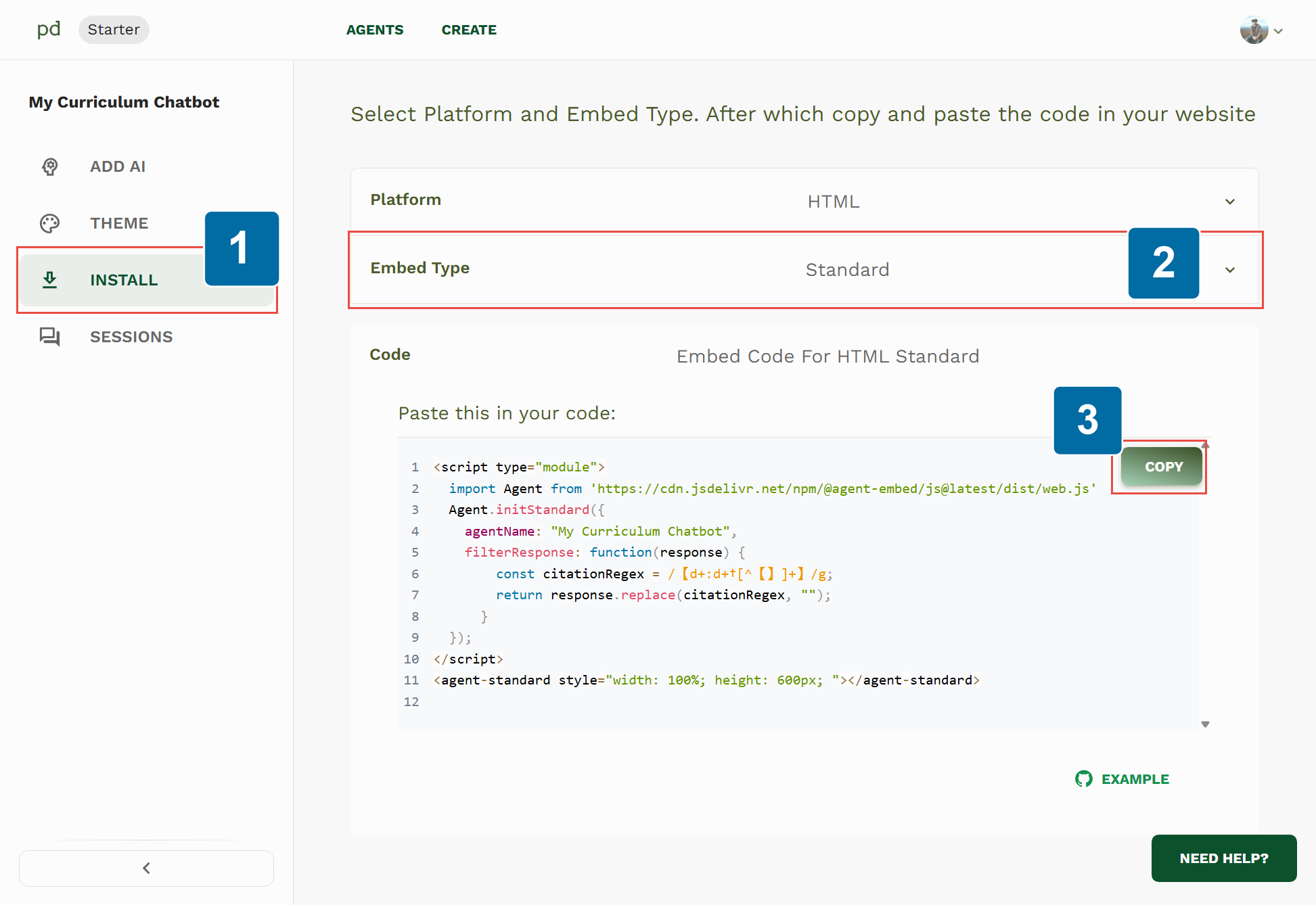Click the ADD AI brain icon
The image size is (1316, 905).
pyautogui.click(x=50, y=166)
